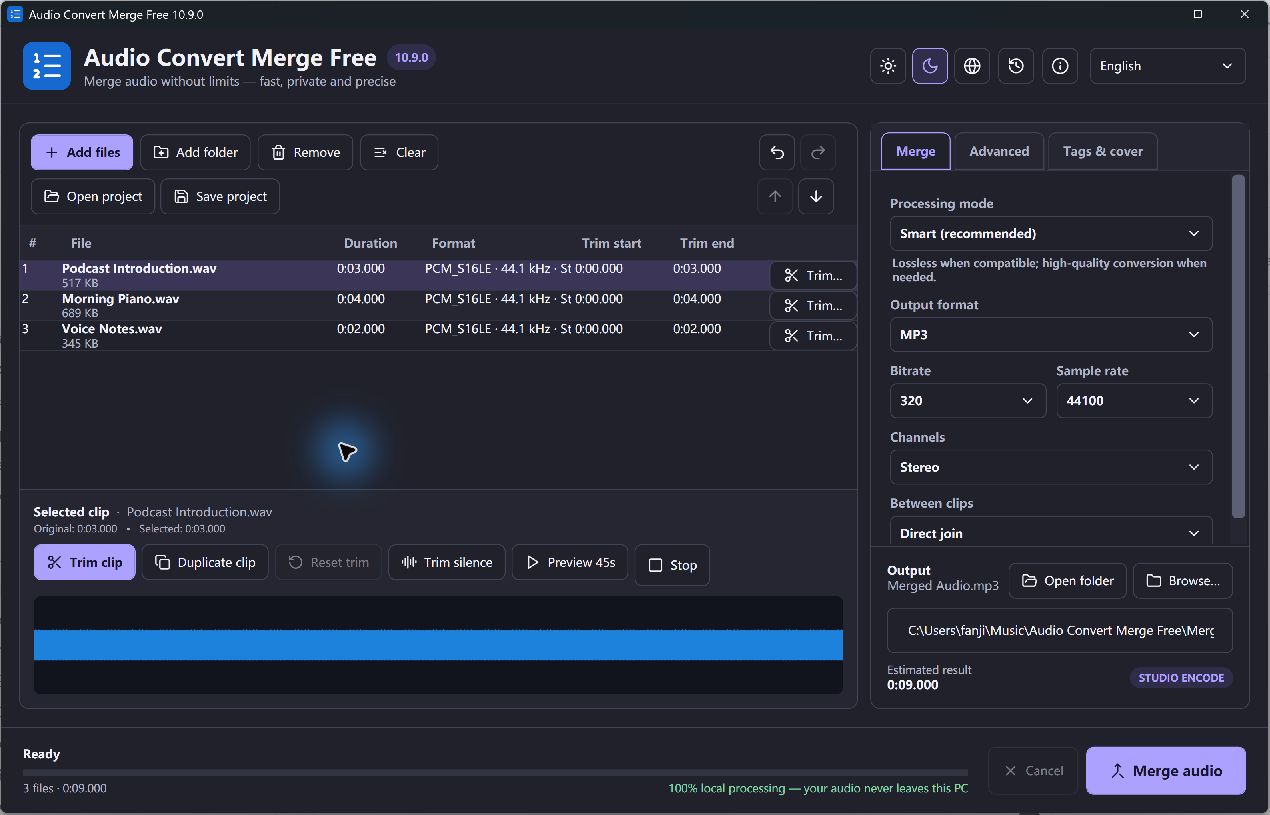Open folder for output
Image resolution: width=1270 pixels, height=815 pixels.
pos(1068,580)
